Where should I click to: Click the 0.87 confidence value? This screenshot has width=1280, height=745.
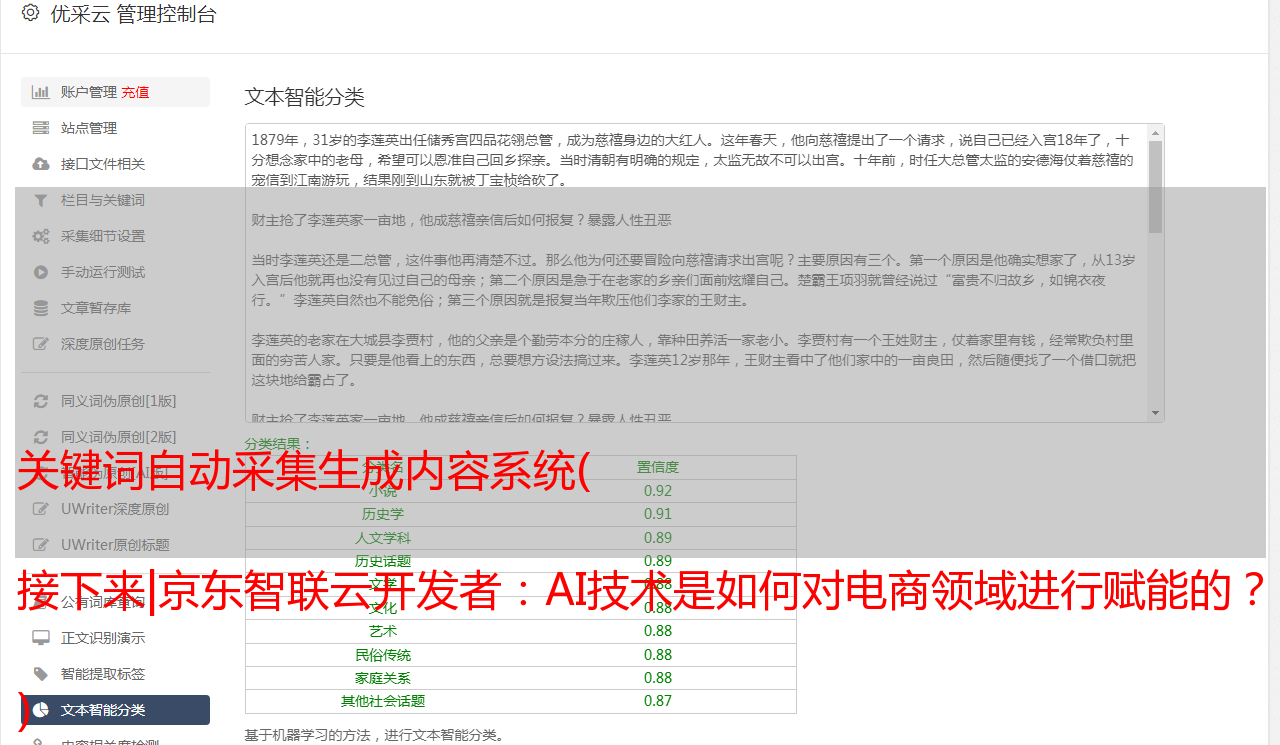click(658, 701)
